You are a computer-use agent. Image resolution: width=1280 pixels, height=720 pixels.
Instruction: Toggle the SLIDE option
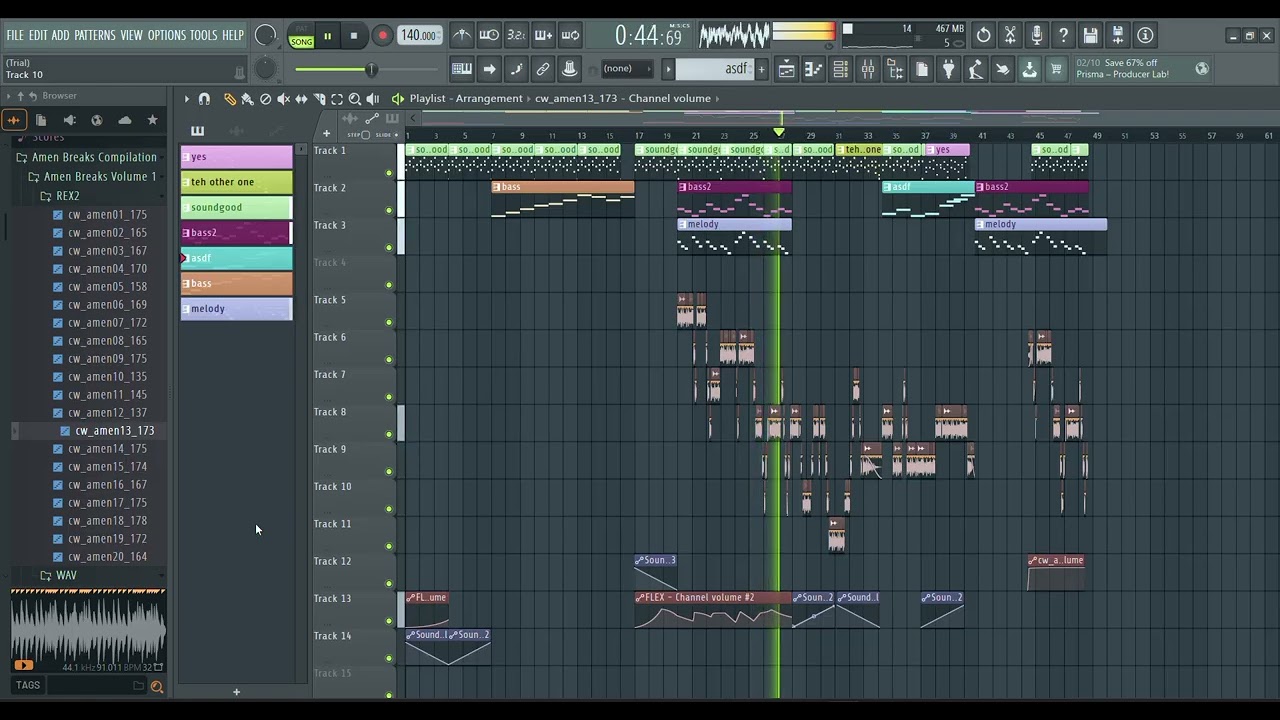pyautogui.click(x=383, y=133)
